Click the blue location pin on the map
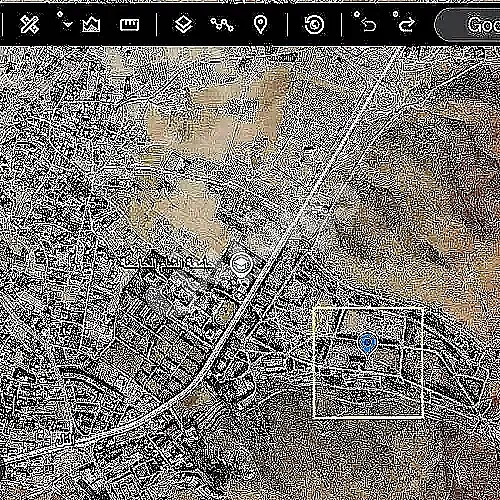 [368, 344]
